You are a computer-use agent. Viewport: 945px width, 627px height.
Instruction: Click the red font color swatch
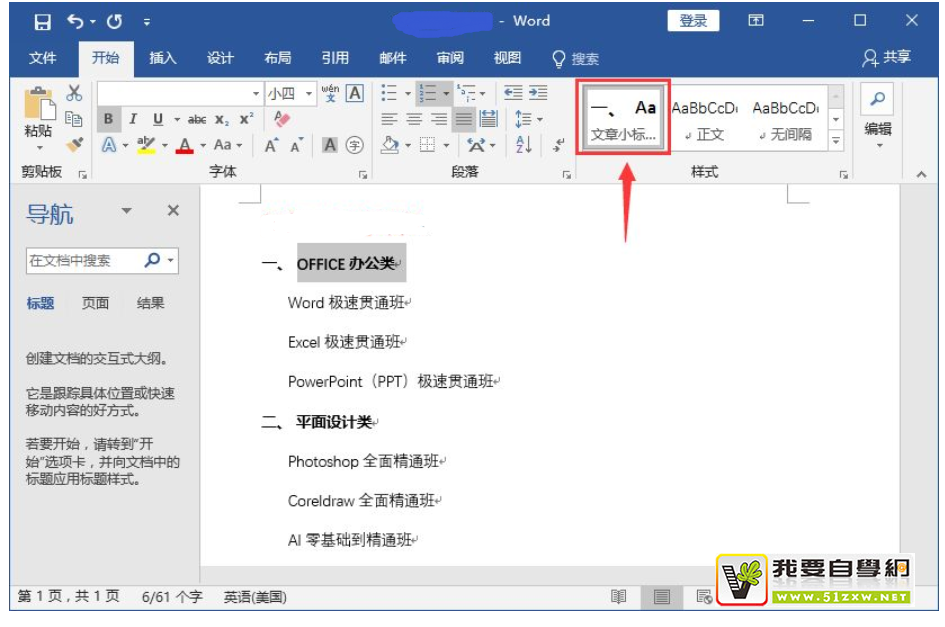(184, 145)
